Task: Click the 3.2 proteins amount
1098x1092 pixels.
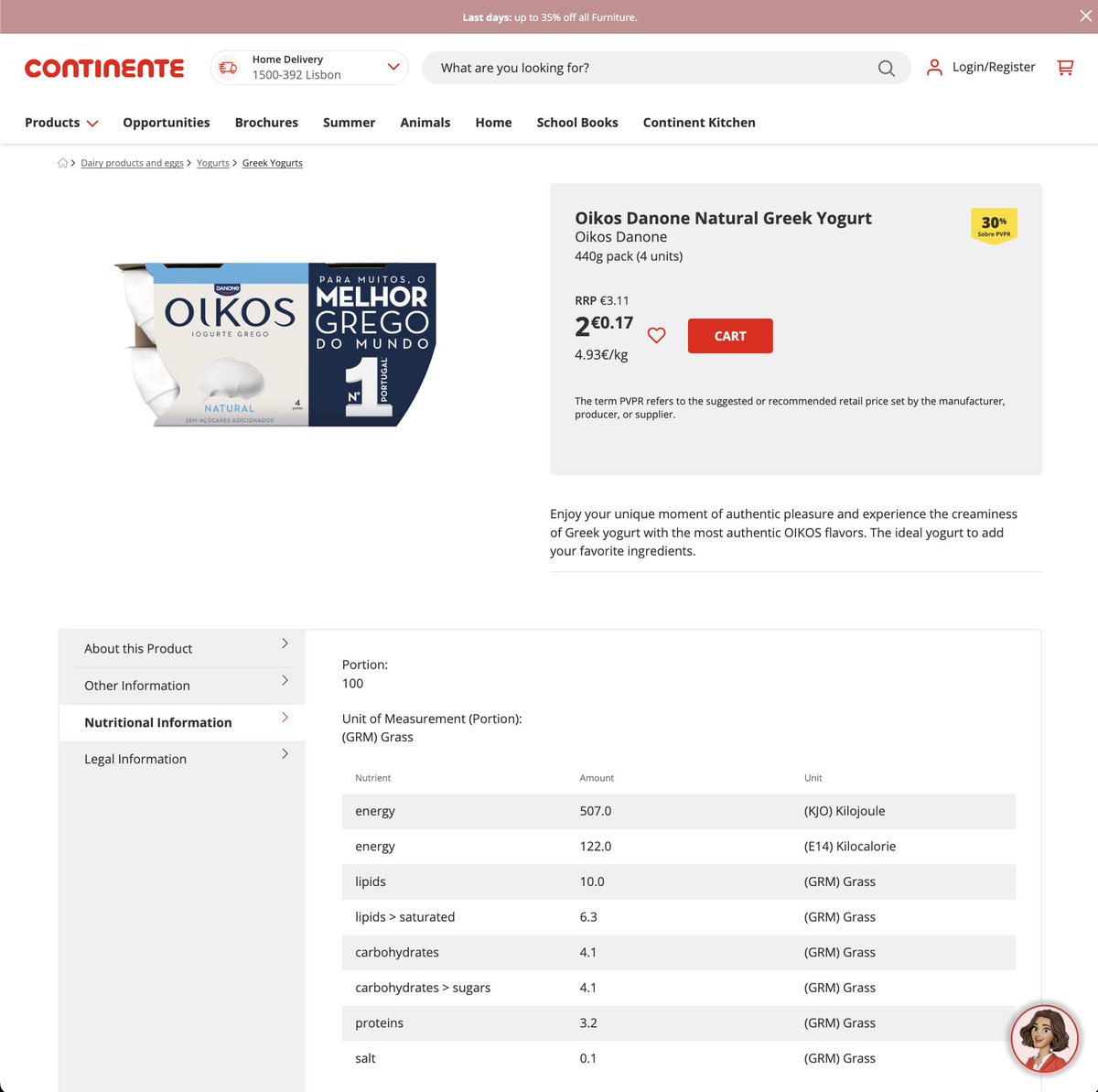Action: click(x=588, y=1023)
